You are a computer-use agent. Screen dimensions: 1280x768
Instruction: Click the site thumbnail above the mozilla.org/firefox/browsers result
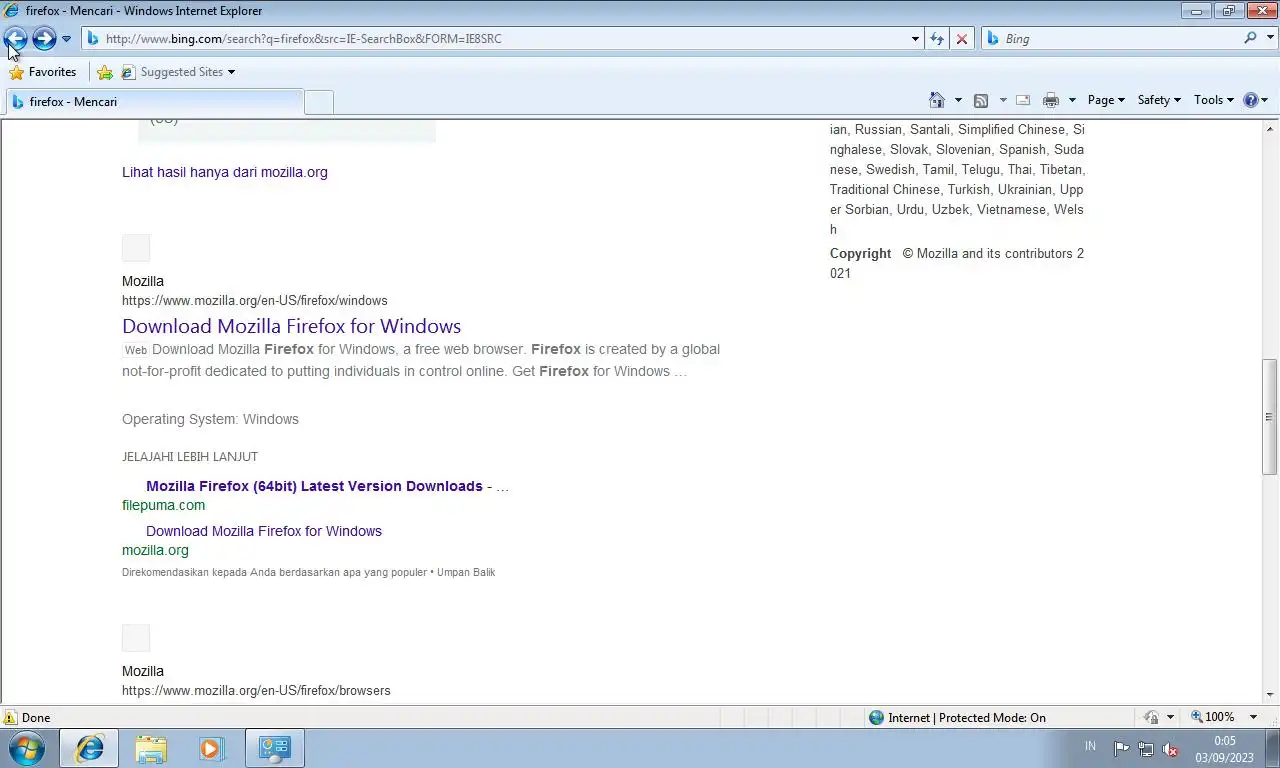136,638
